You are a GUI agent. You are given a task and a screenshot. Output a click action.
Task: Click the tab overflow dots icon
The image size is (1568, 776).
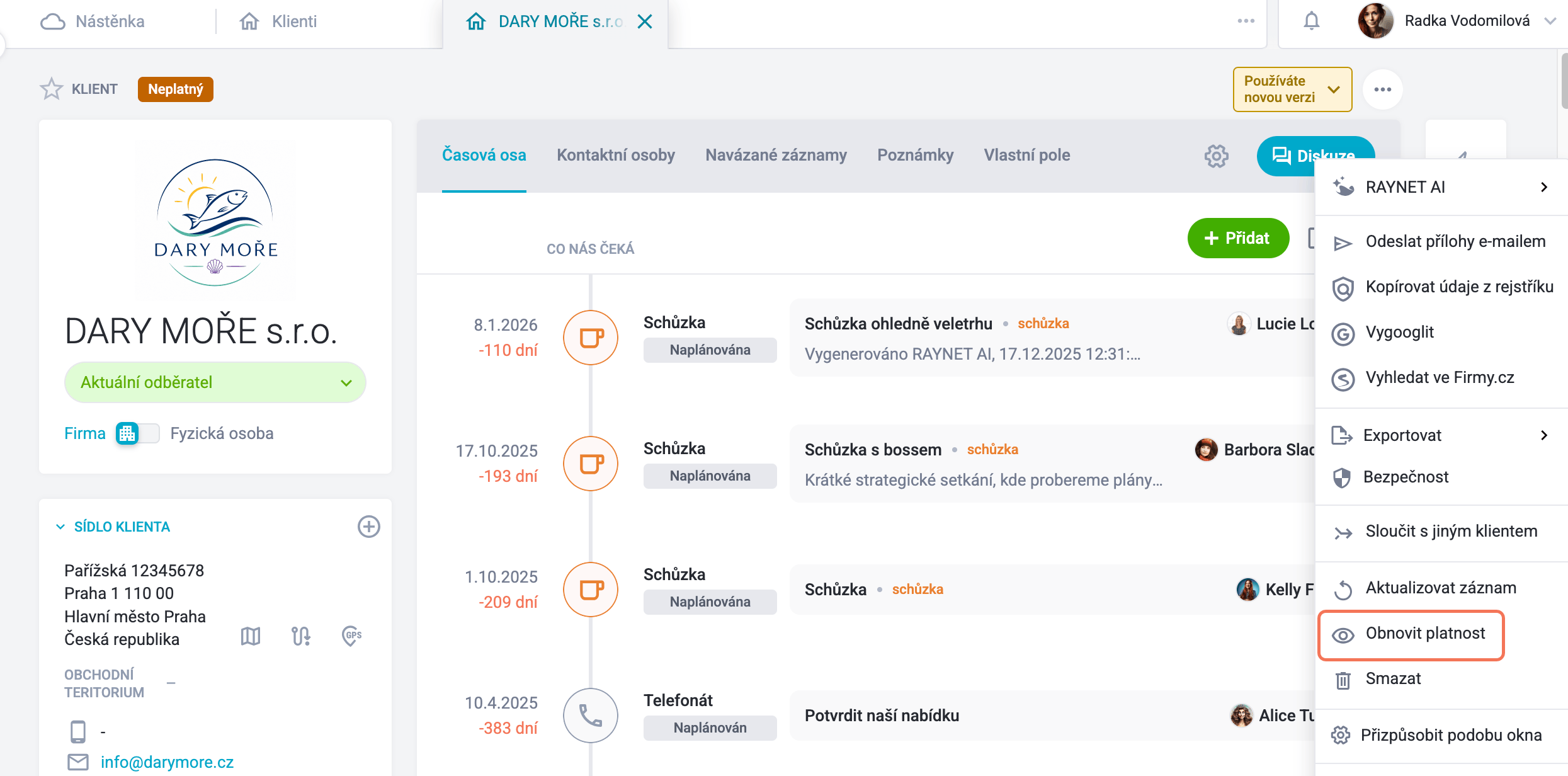coord(1246,21)
